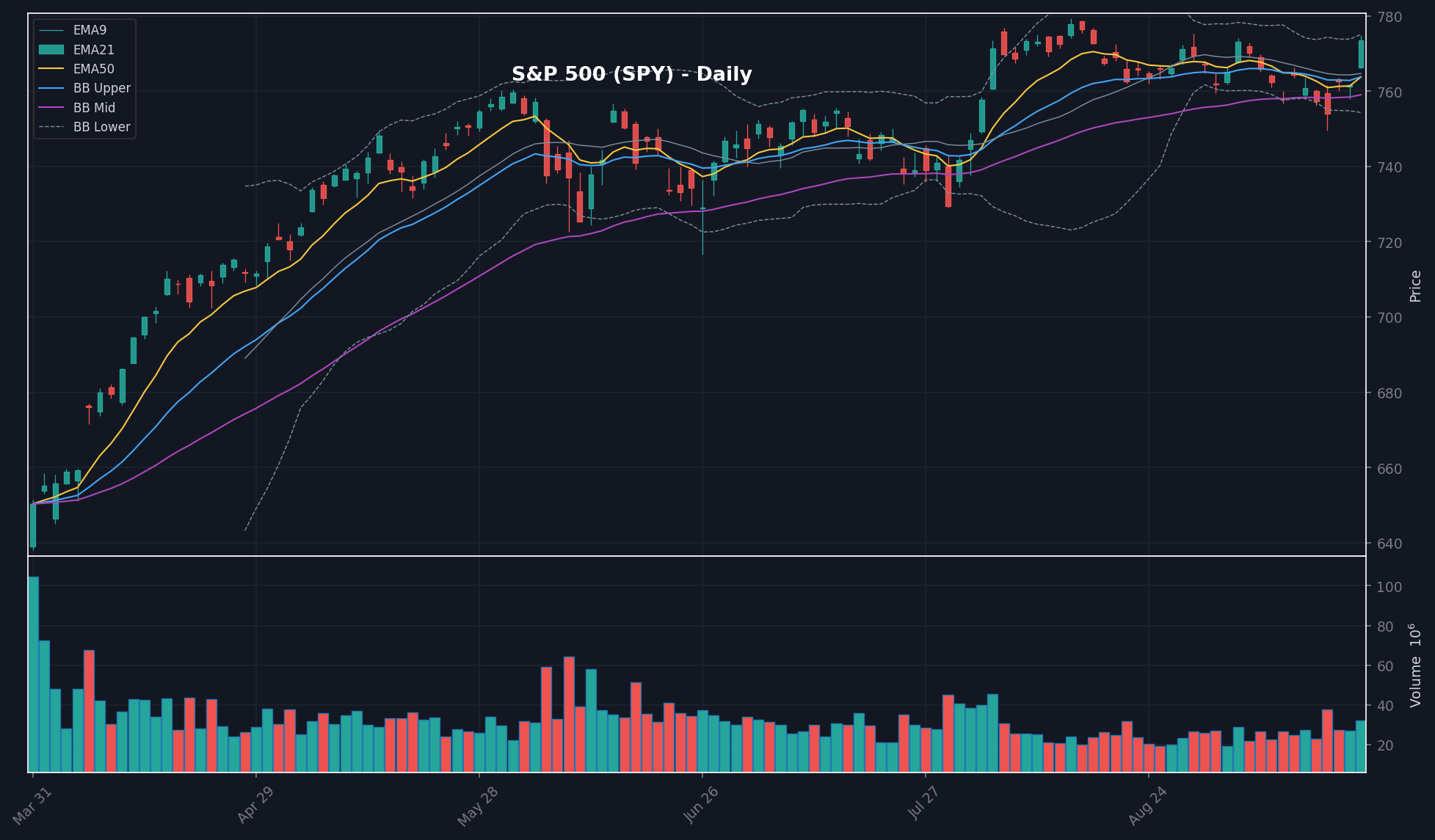Click the yellow EMA50 legend line sample
1435x840 pixels.
pos(51,69)
